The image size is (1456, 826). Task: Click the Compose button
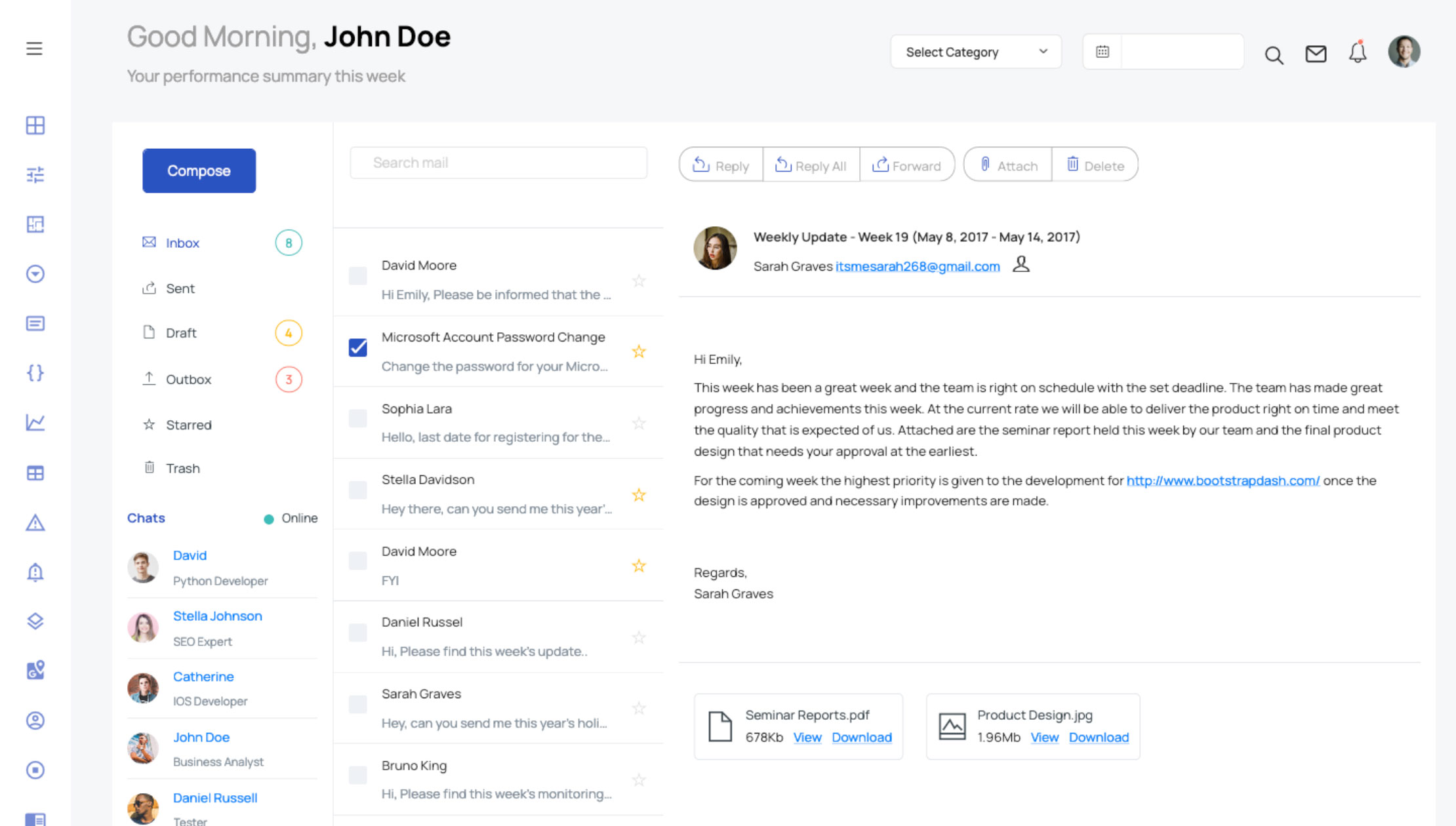coord(199,170)
